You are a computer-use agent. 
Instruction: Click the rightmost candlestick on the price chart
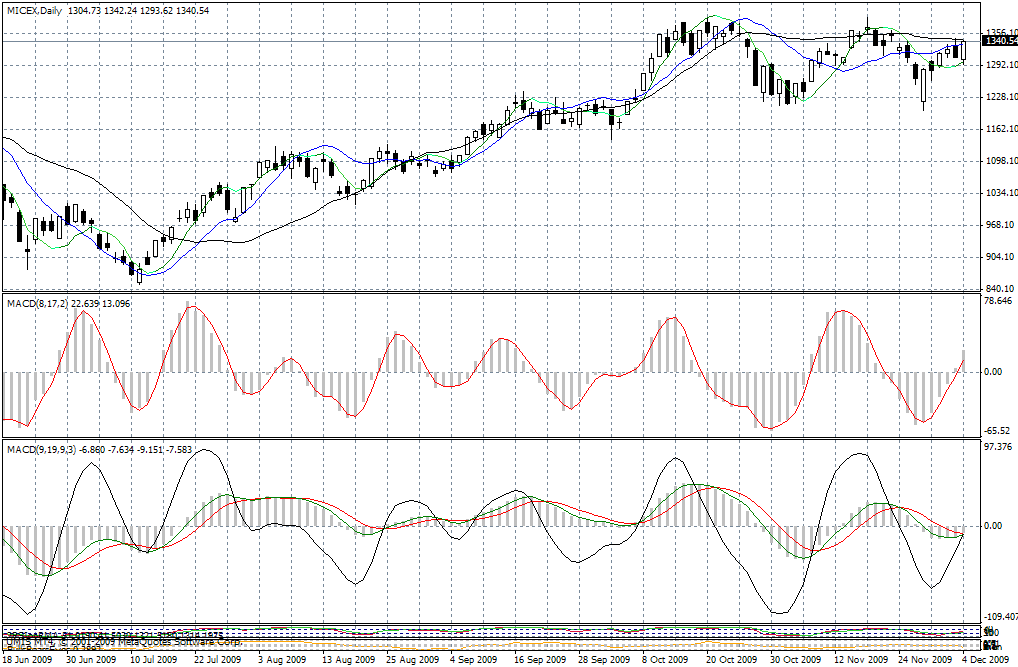(964, 50)
